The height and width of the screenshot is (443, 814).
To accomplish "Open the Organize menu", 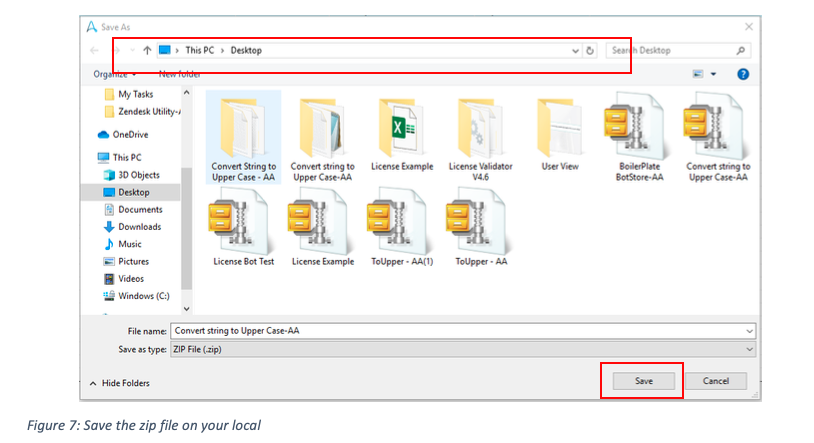I will point(115,74).
